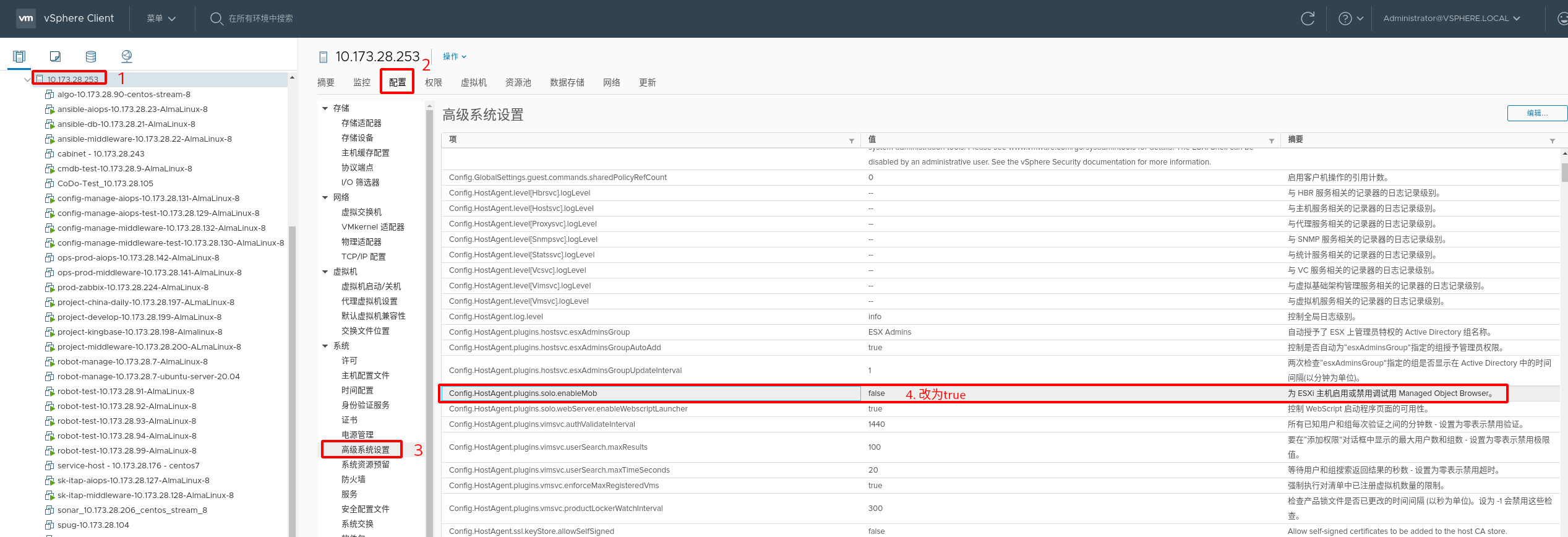This screenshot has width=1568, height=537.
Task: Select the Config.HostAgent.plugins.solo.enableMob row
Action: tap(1001, 393)
